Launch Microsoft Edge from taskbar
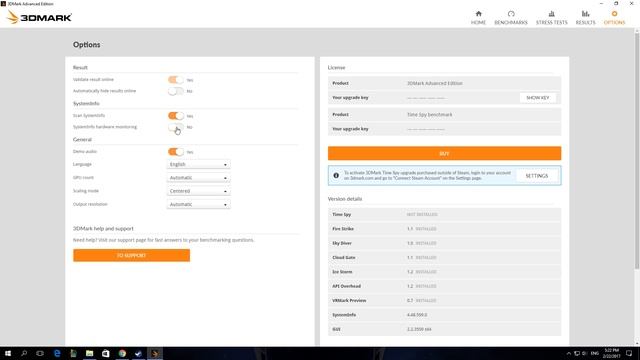This screenshot has height=360, width=640. (57, 353)
